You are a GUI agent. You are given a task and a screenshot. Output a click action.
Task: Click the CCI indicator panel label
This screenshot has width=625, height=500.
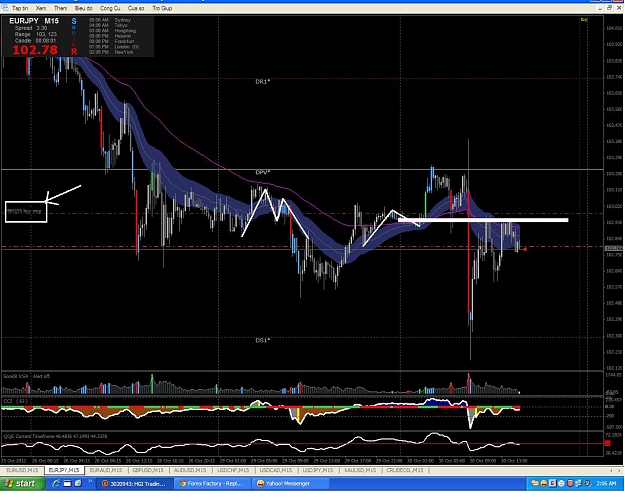[x=16, y=401]
